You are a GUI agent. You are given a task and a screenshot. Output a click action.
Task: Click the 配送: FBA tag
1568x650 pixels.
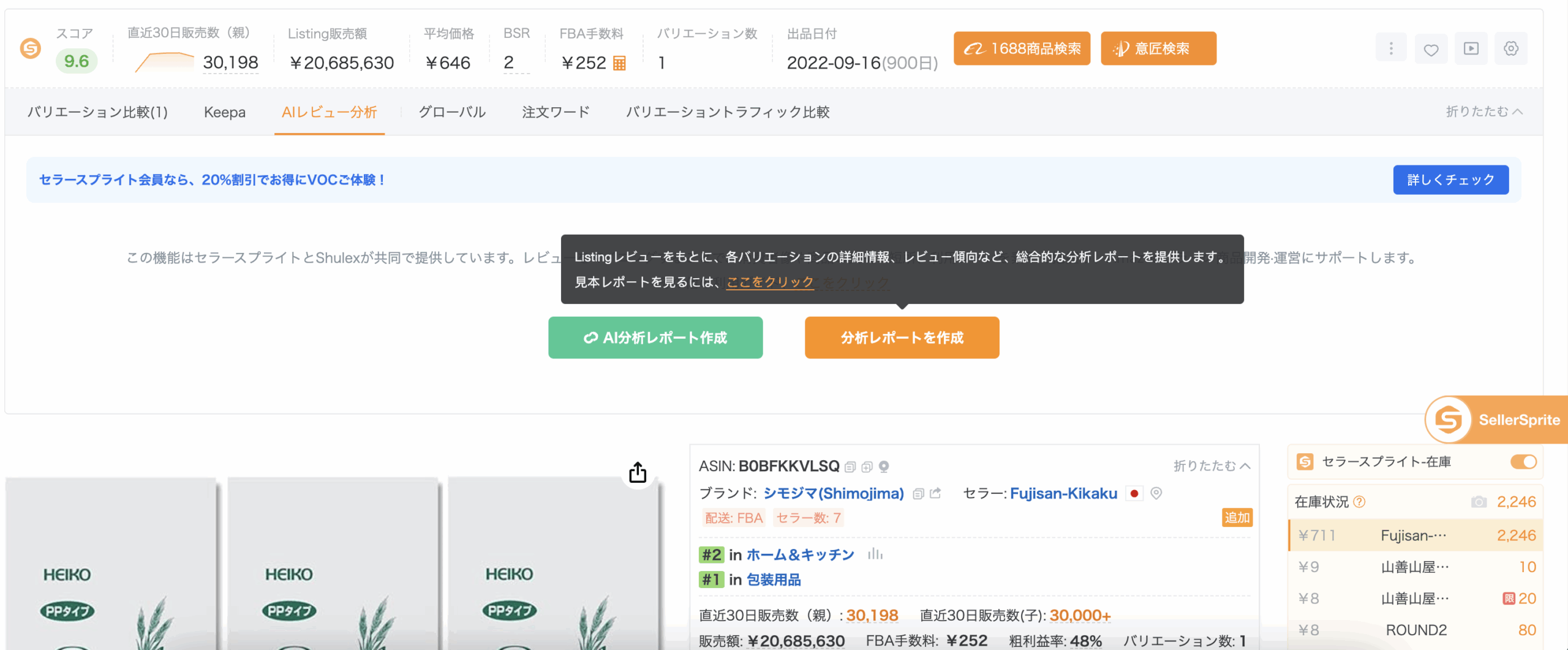click(734, 518)
